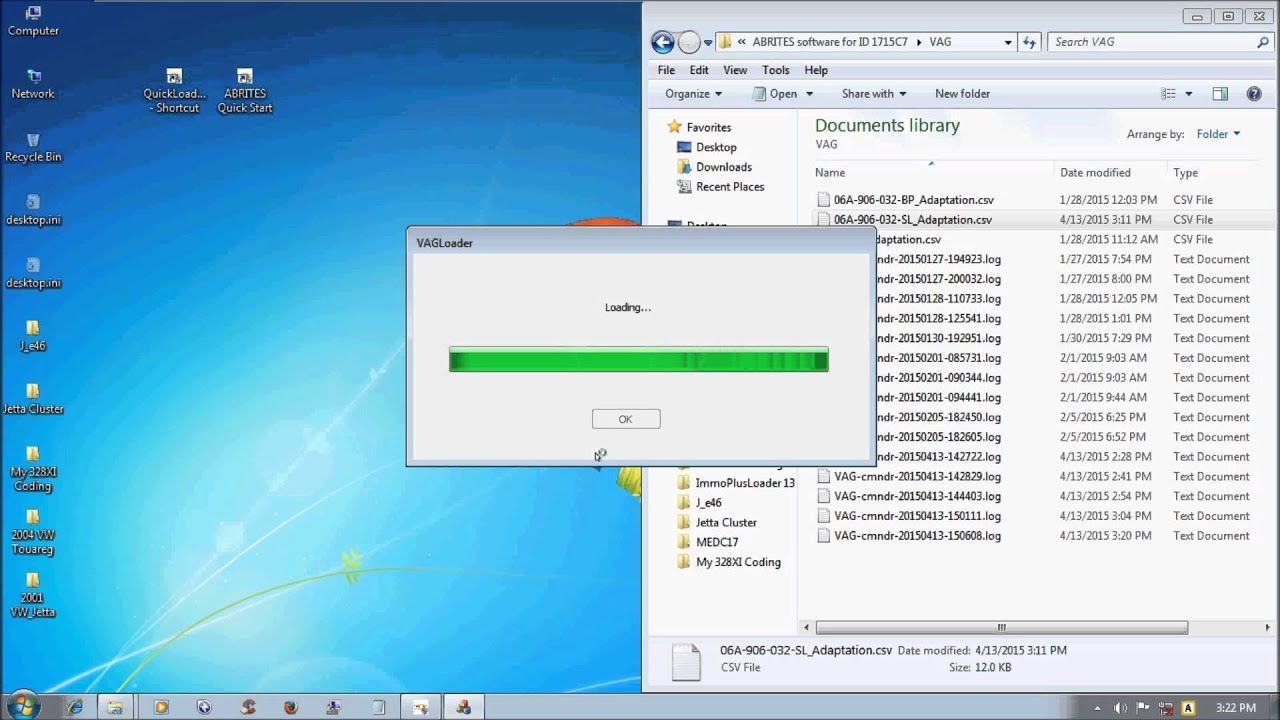Screen dimensions: 1280x720
Task: Expand the view options dropdown arrow
Action: click(1188, 94)
